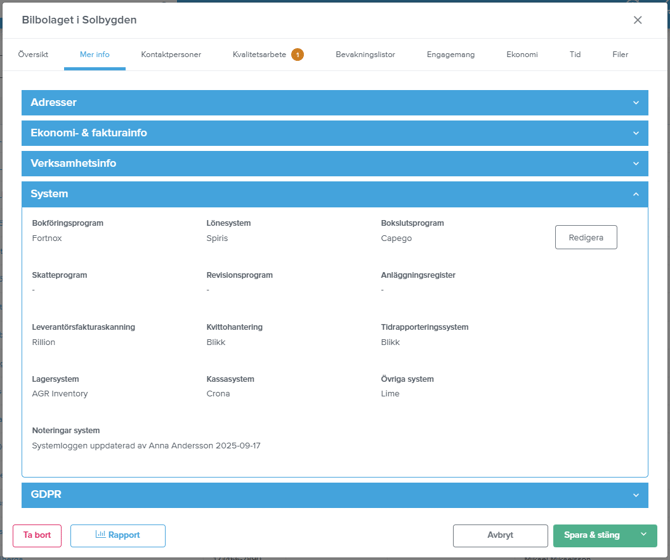Select the Tid tab

click(575, 54)
